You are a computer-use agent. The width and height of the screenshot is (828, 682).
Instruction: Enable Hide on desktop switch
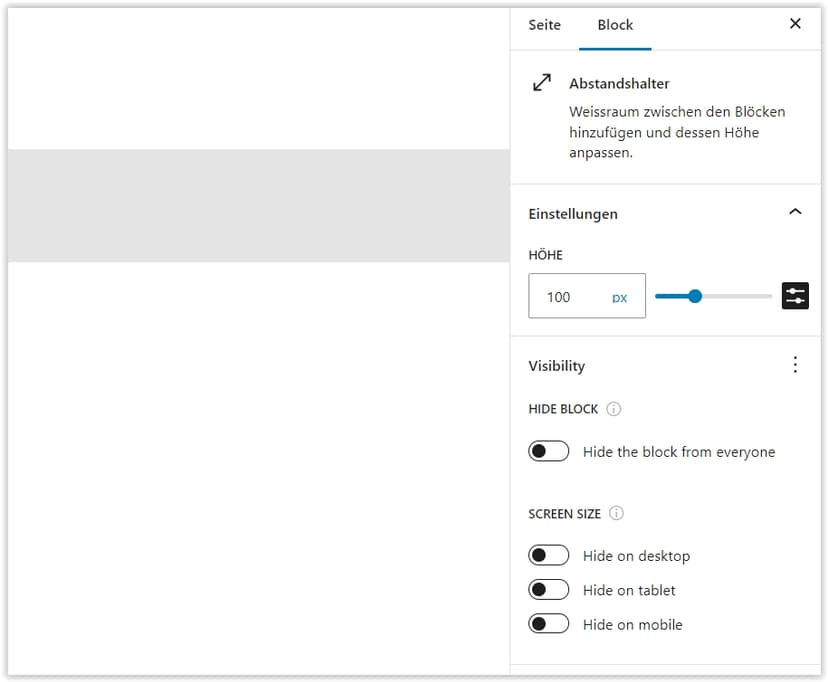click(549, 555)
